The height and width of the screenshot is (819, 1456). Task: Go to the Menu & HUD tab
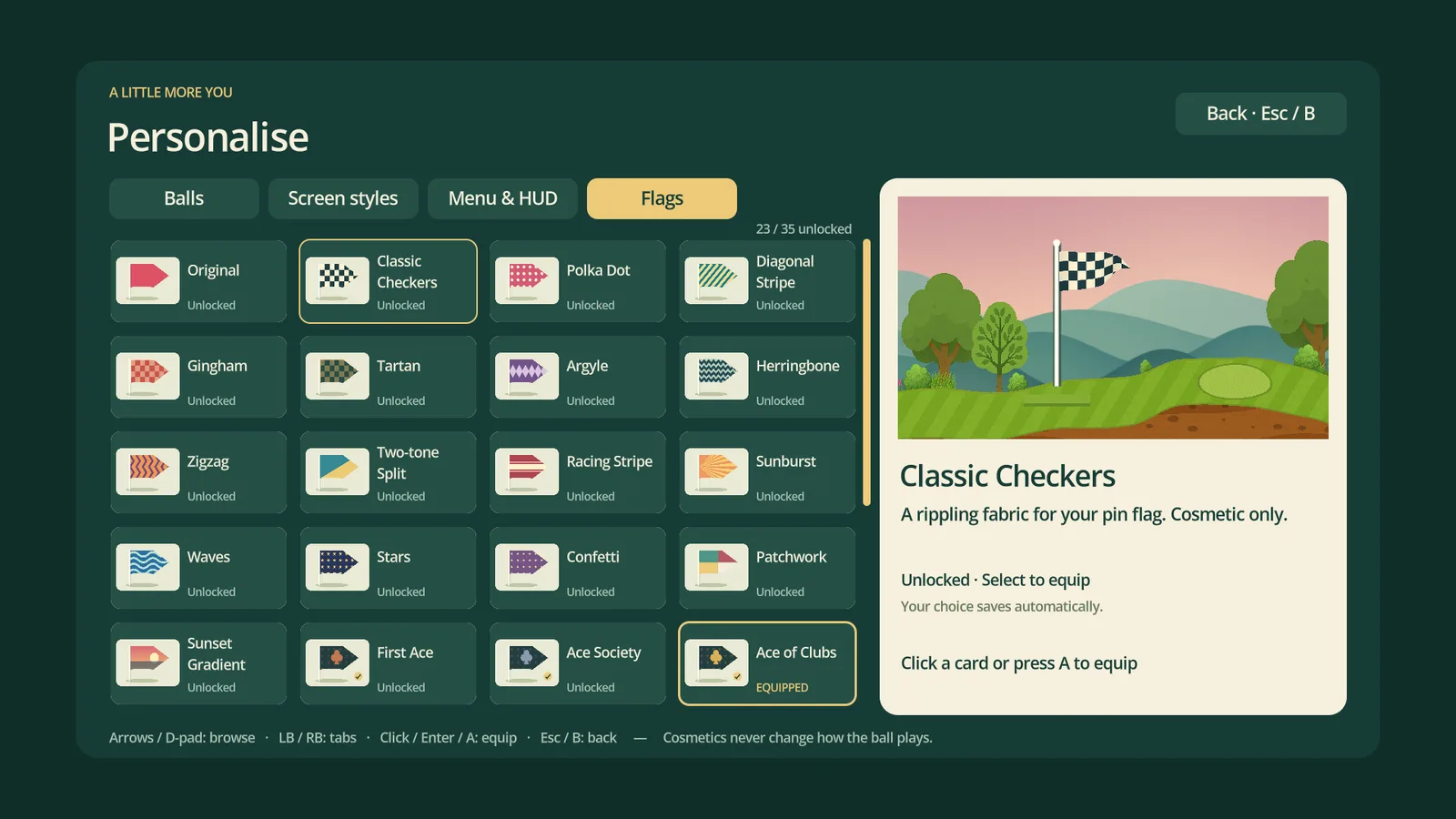[x=502, y=198]
